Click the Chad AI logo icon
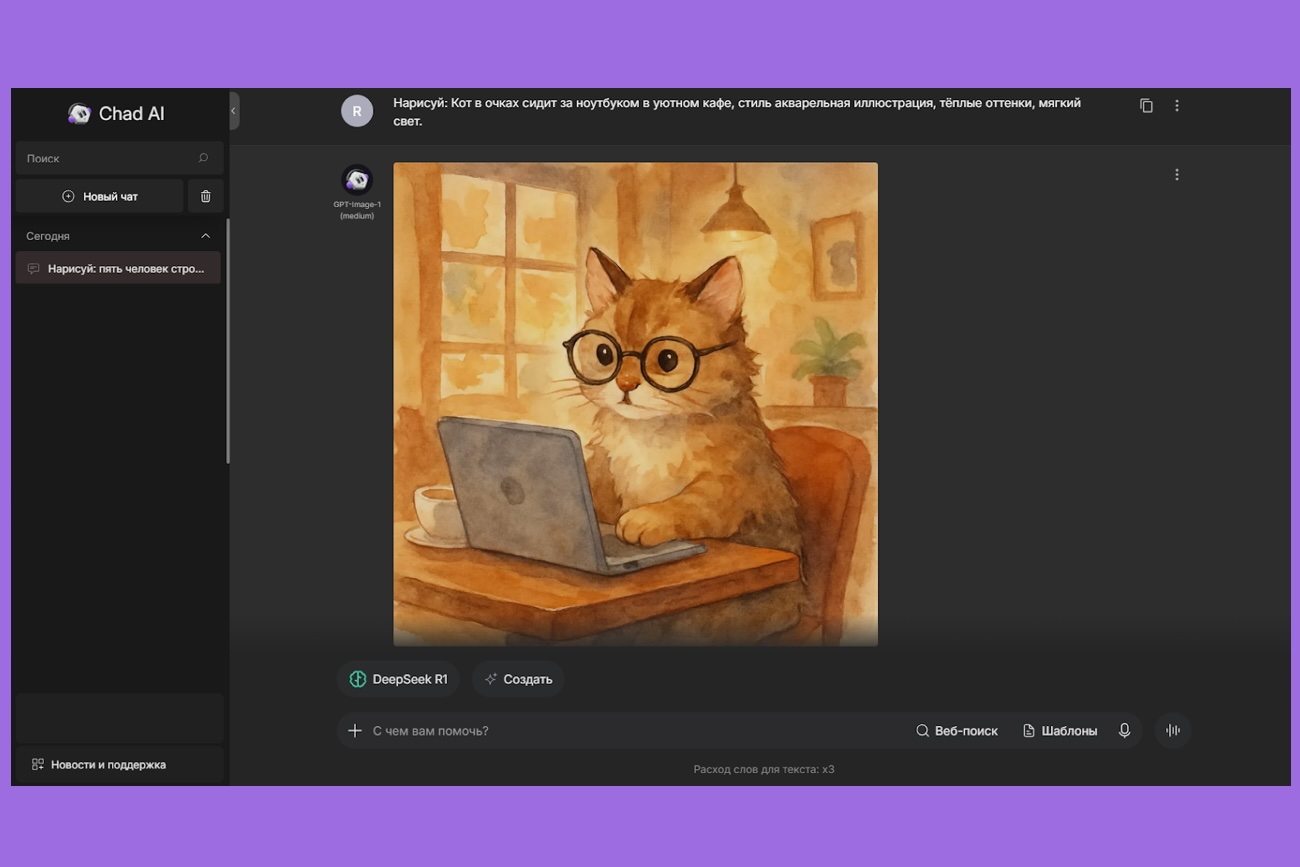Screen dimensions: 1300x867 [79, 114]
